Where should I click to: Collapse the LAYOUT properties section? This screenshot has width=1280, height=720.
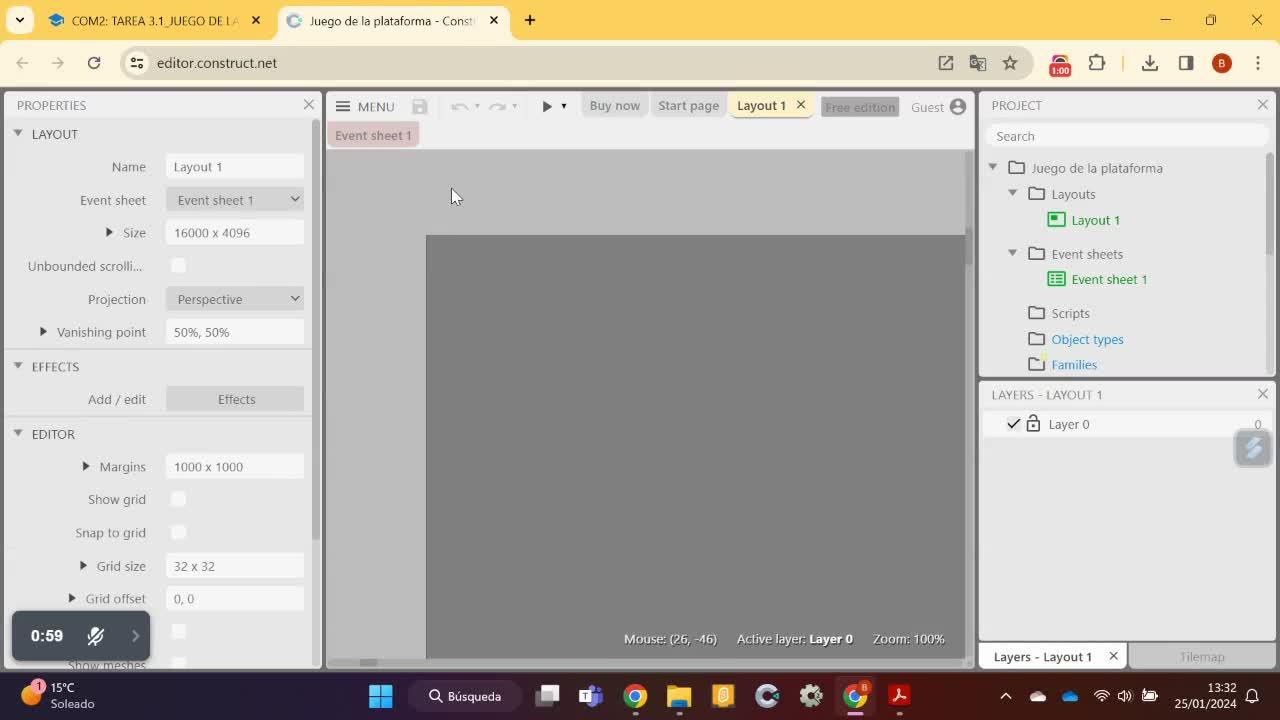tap(18, 133)
